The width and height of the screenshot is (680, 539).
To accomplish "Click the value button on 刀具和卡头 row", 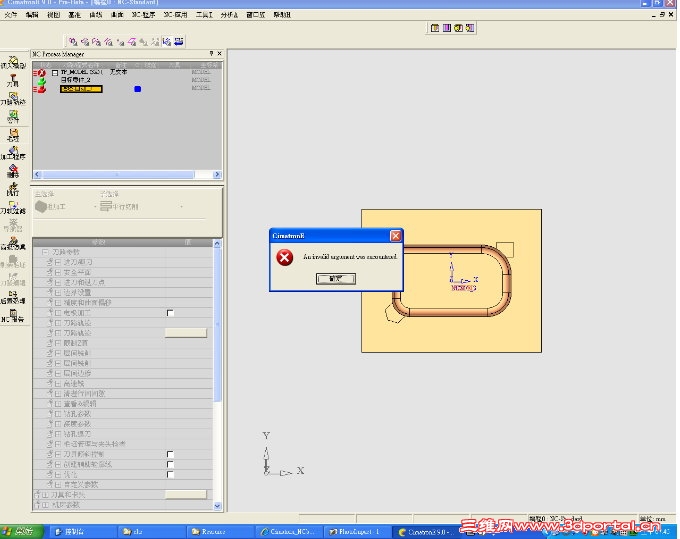I will click(x=186, y=494).
